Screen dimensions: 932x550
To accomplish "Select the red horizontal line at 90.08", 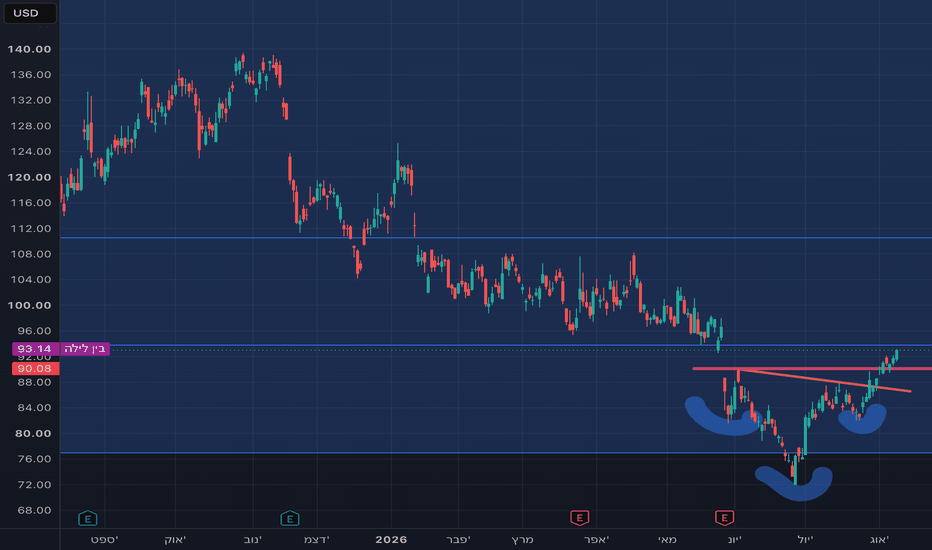I will coord(812,369).
